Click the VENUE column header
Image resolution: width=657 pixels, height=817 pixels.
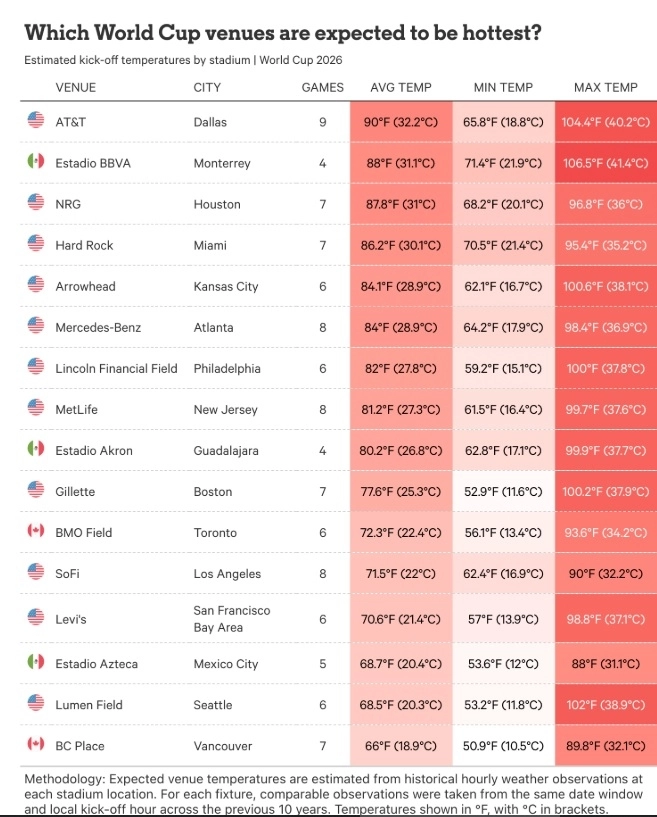pyautogui.click(x=76, y=88)
